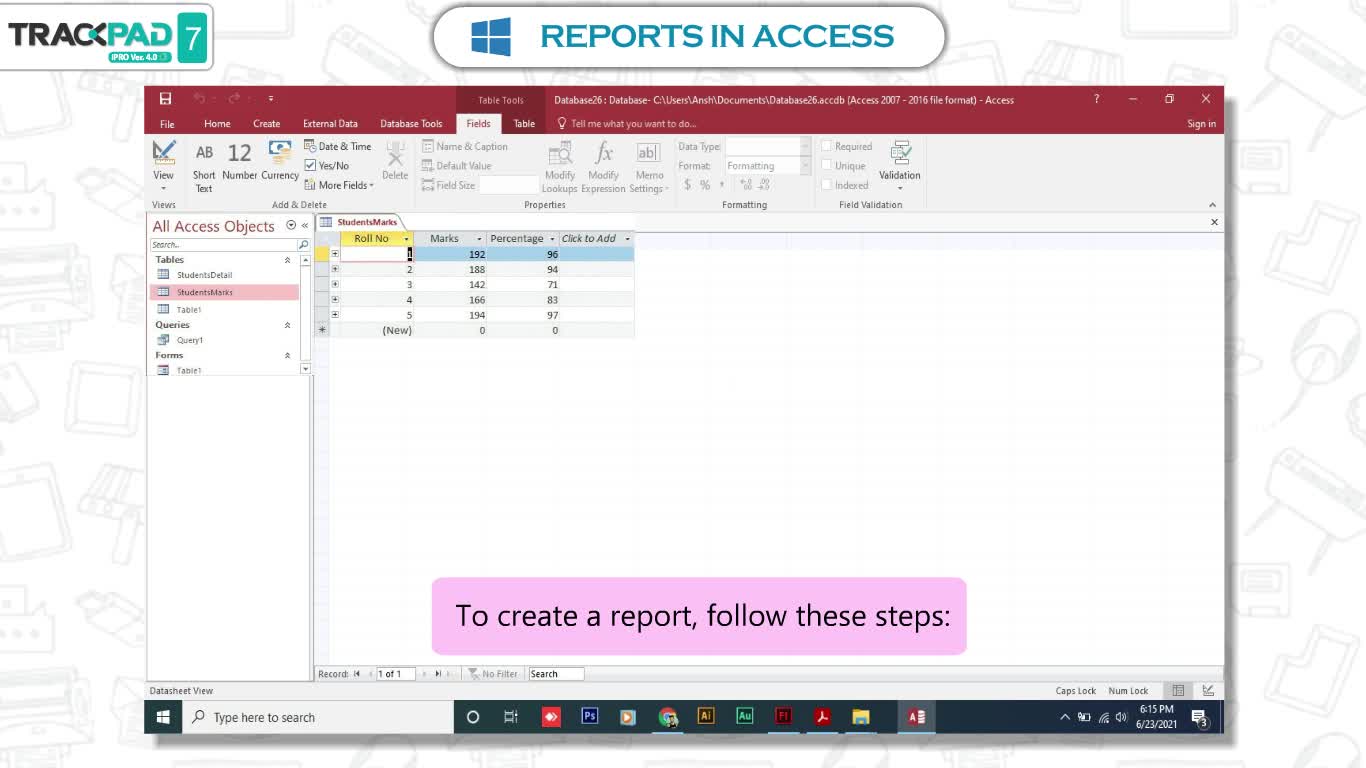Open the File tab

[x=167, y=124]
